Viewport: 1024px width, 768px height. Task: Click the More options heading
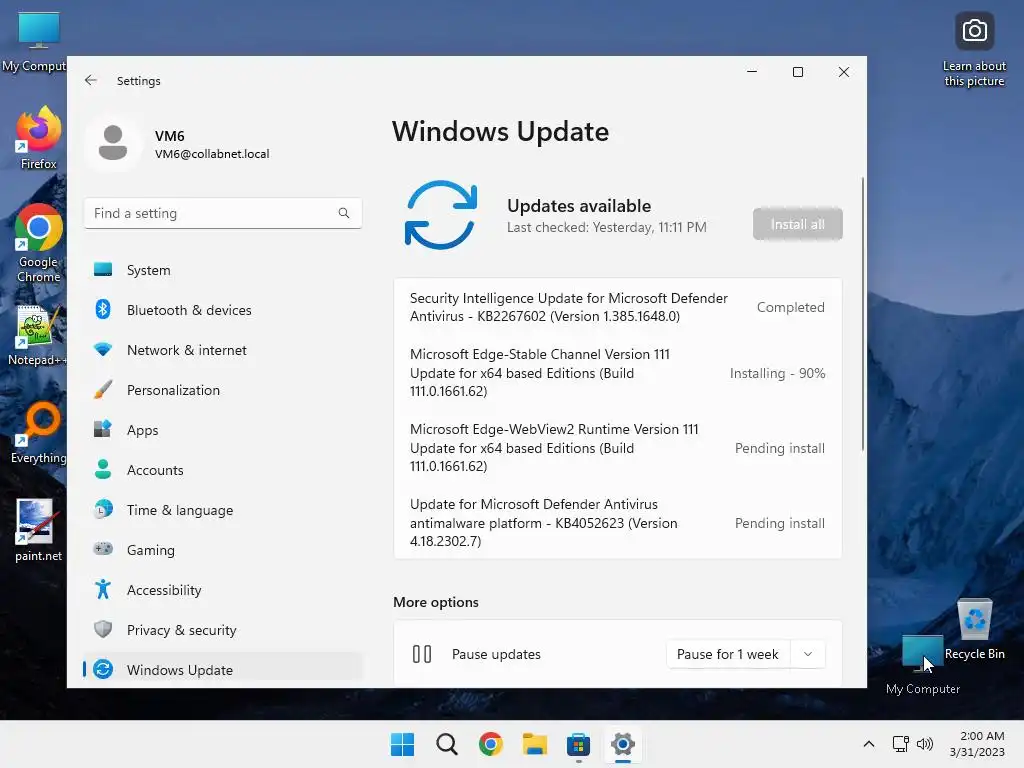[436, 602]
